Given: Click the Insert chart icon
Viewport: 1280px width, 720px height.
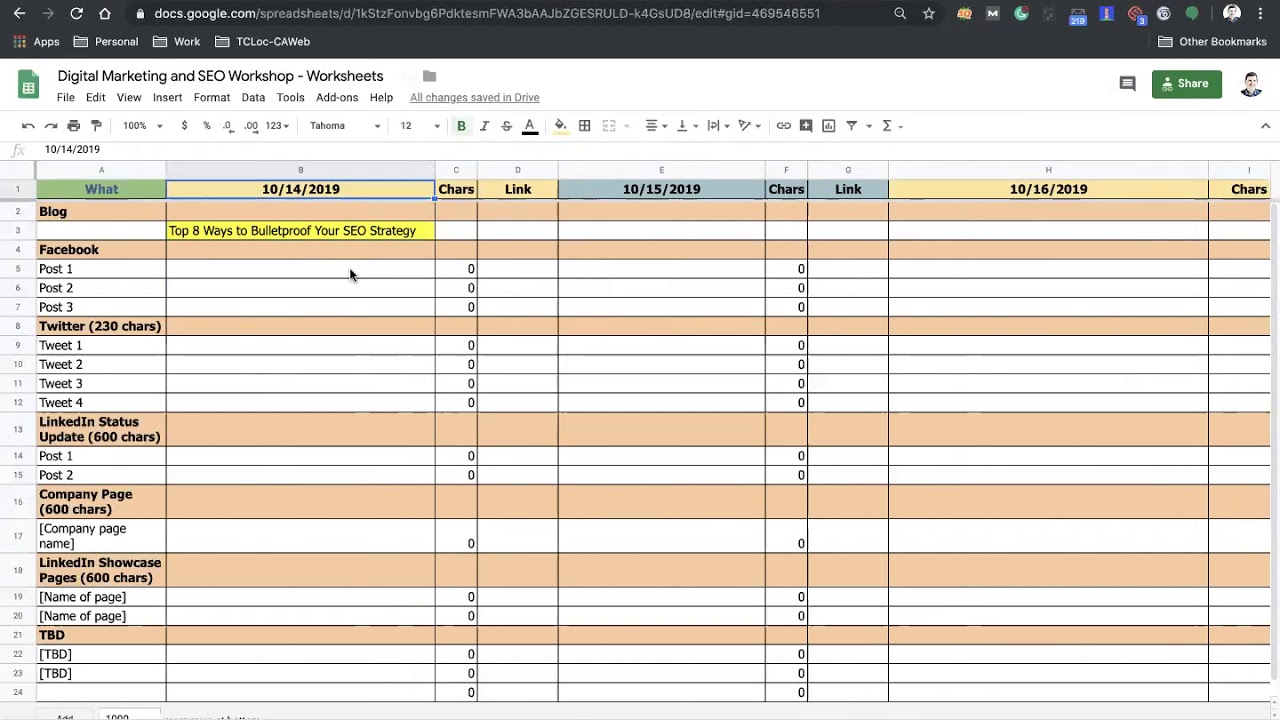Looking at the screenshot, I should point(828,126).
